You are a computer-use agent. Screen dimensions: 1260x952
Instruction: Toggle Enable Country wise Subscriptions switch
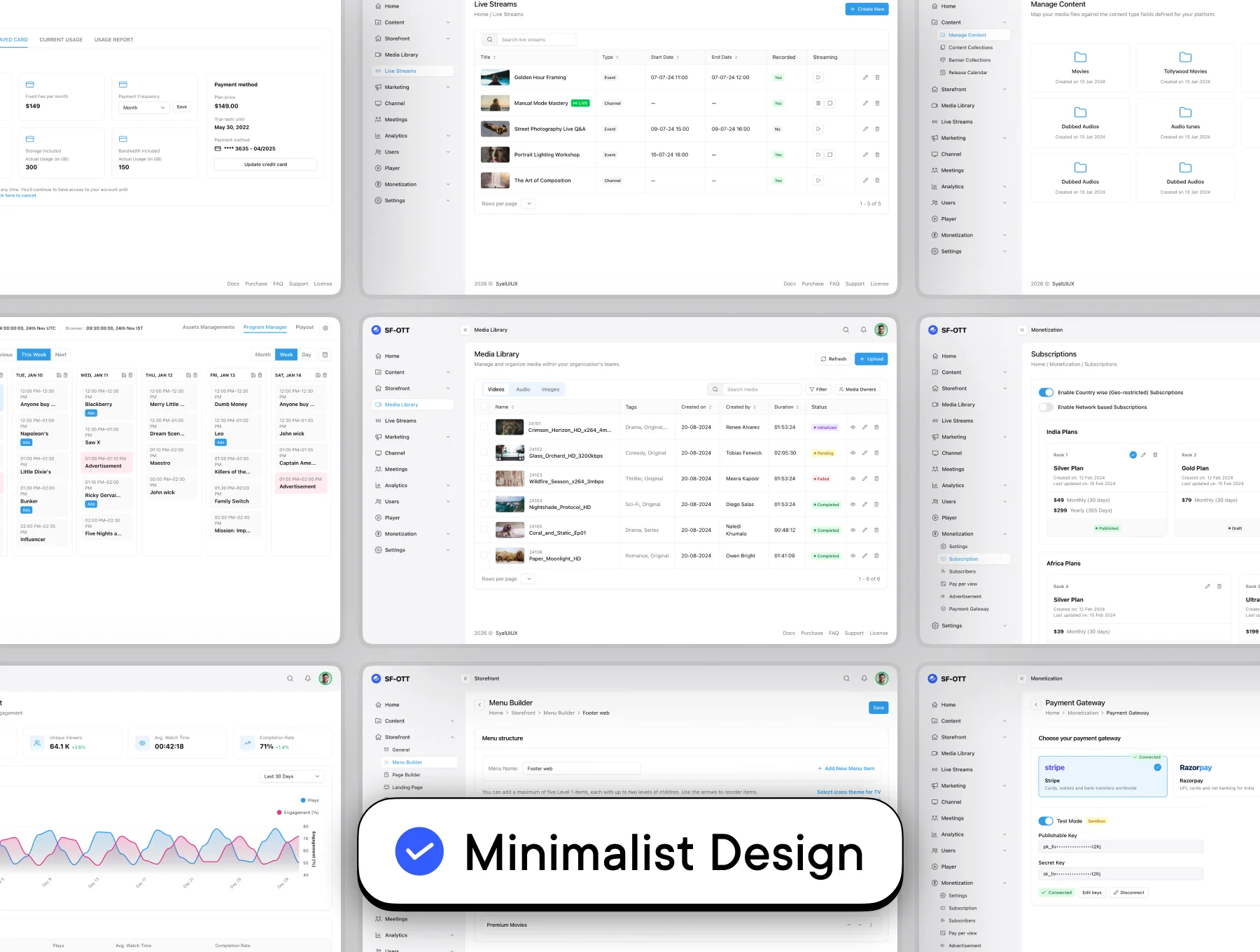click(1046, 393)
